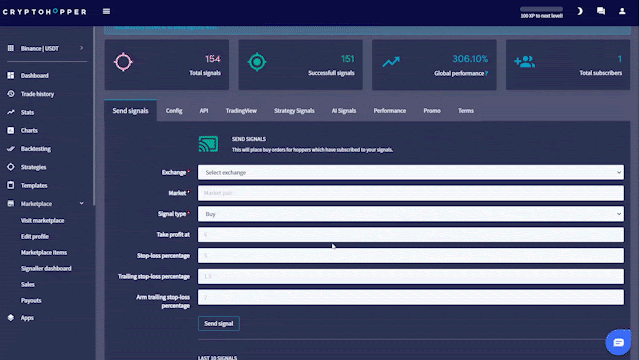Open the chat messages icon in header
The height and width of the screenshot is (360, 640).
coord(601,11)
